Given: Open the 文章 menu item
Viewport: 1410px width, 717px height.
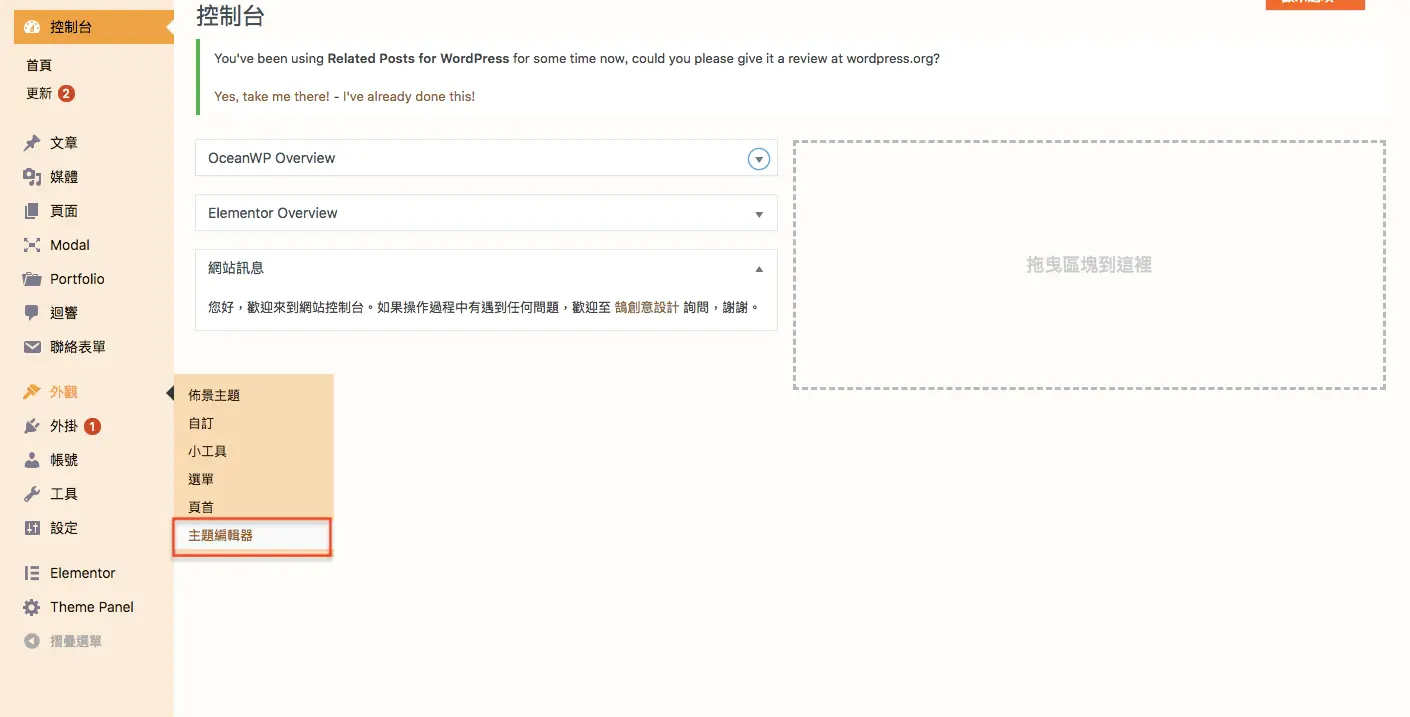Looking at the screenshot, I should pyautogui.click(x=64, y=143).
